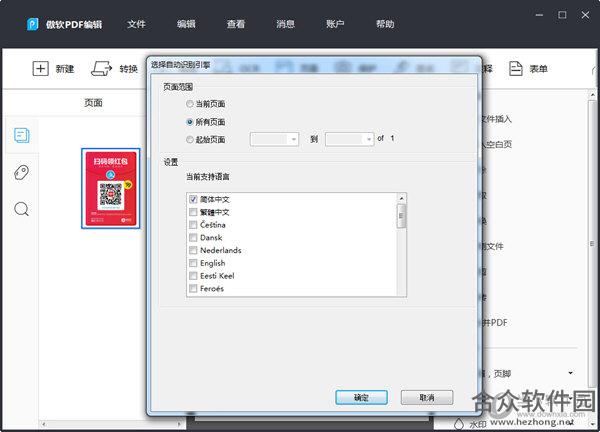Viewport: 600px width, 432px height.
Task: Click the 当前支持语言 label
Action: (208, 177)
